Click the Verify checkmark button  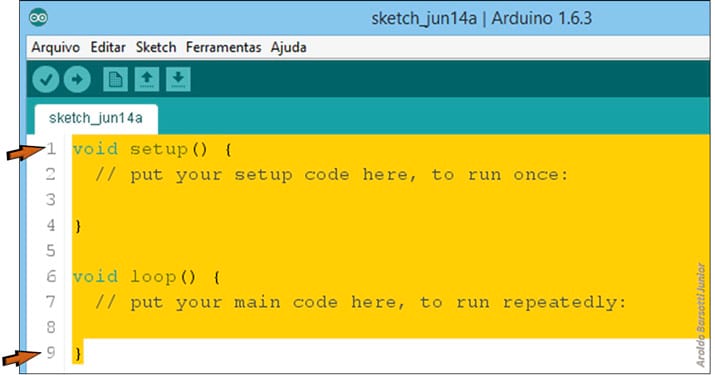point(46,79)
